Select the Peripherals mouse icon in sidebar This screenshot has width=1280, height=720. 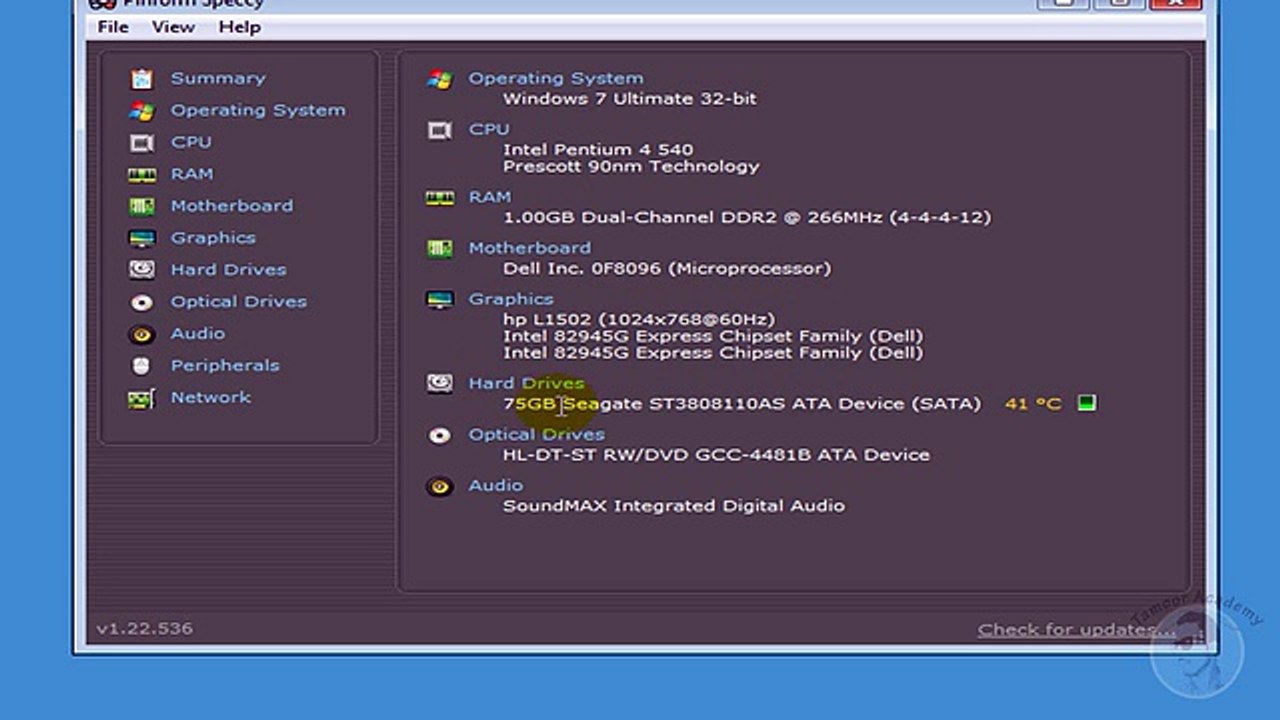coord(142,366)
